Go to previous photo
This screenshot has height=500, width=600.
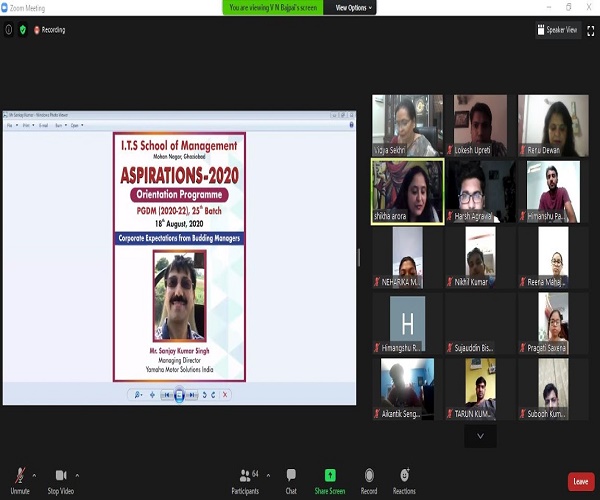[167, 395]
